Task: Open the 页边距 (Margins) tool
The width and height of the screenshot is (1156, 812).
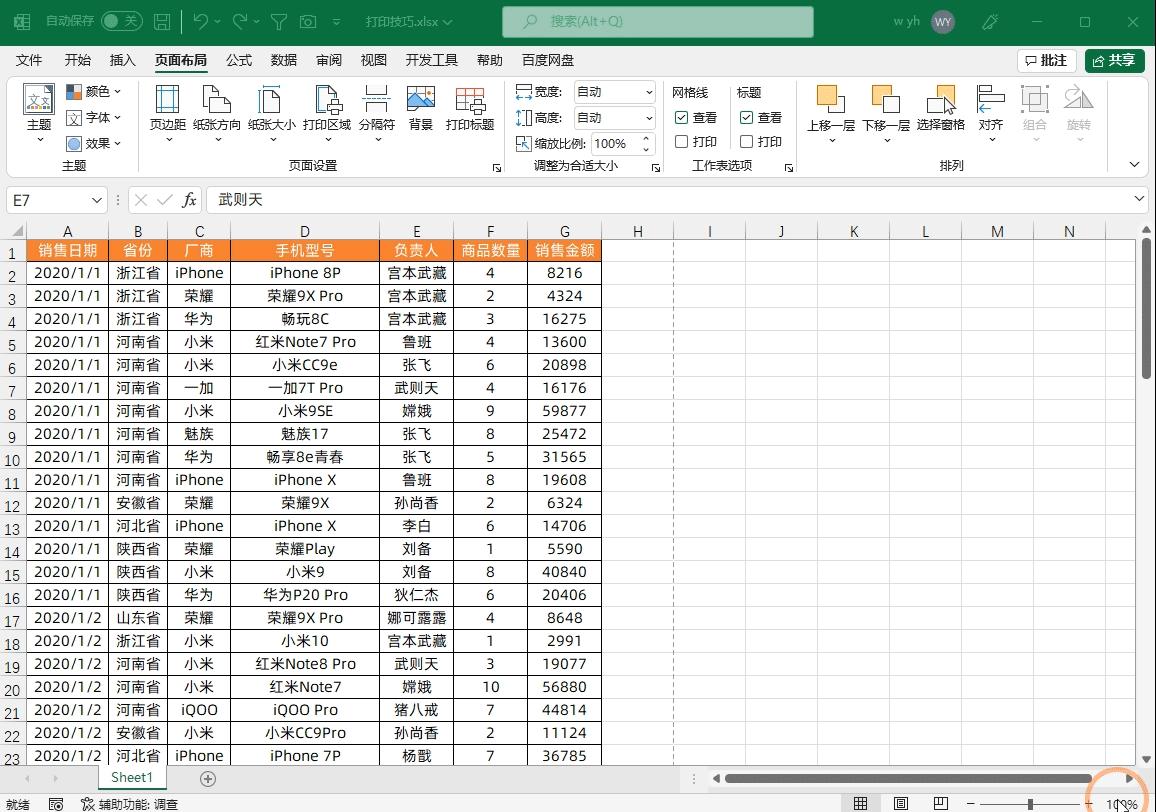Action: (167, 110)
